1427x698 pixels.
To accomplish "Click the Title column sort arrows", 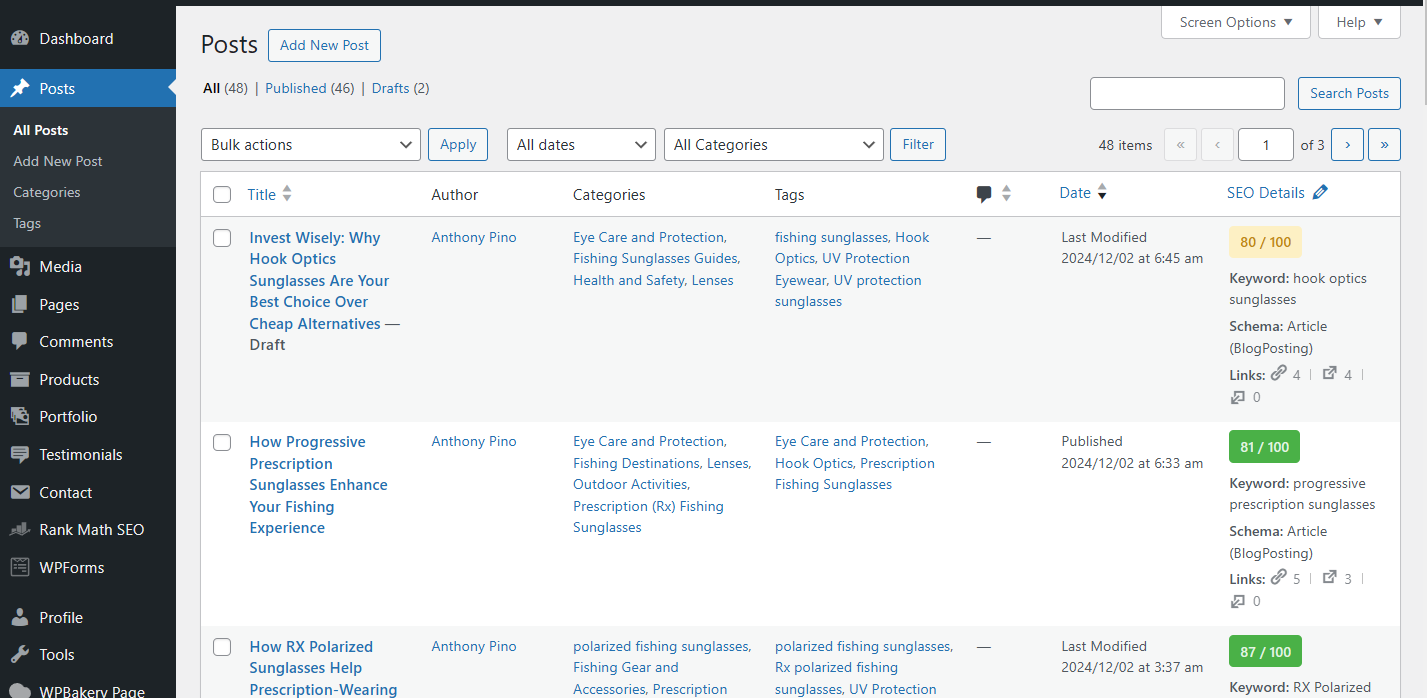I will (287, 194).
